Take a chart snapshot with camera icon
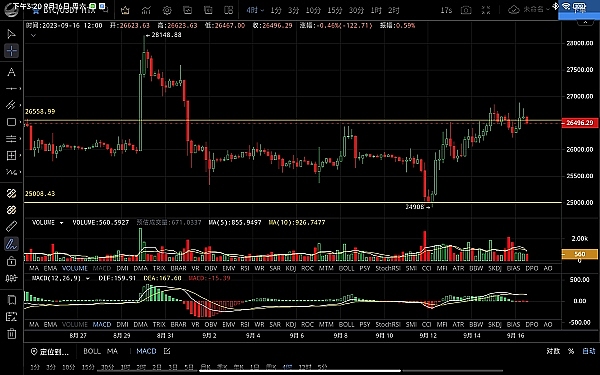The width and height of the screenshot is (600, 375). pos(466,10)
